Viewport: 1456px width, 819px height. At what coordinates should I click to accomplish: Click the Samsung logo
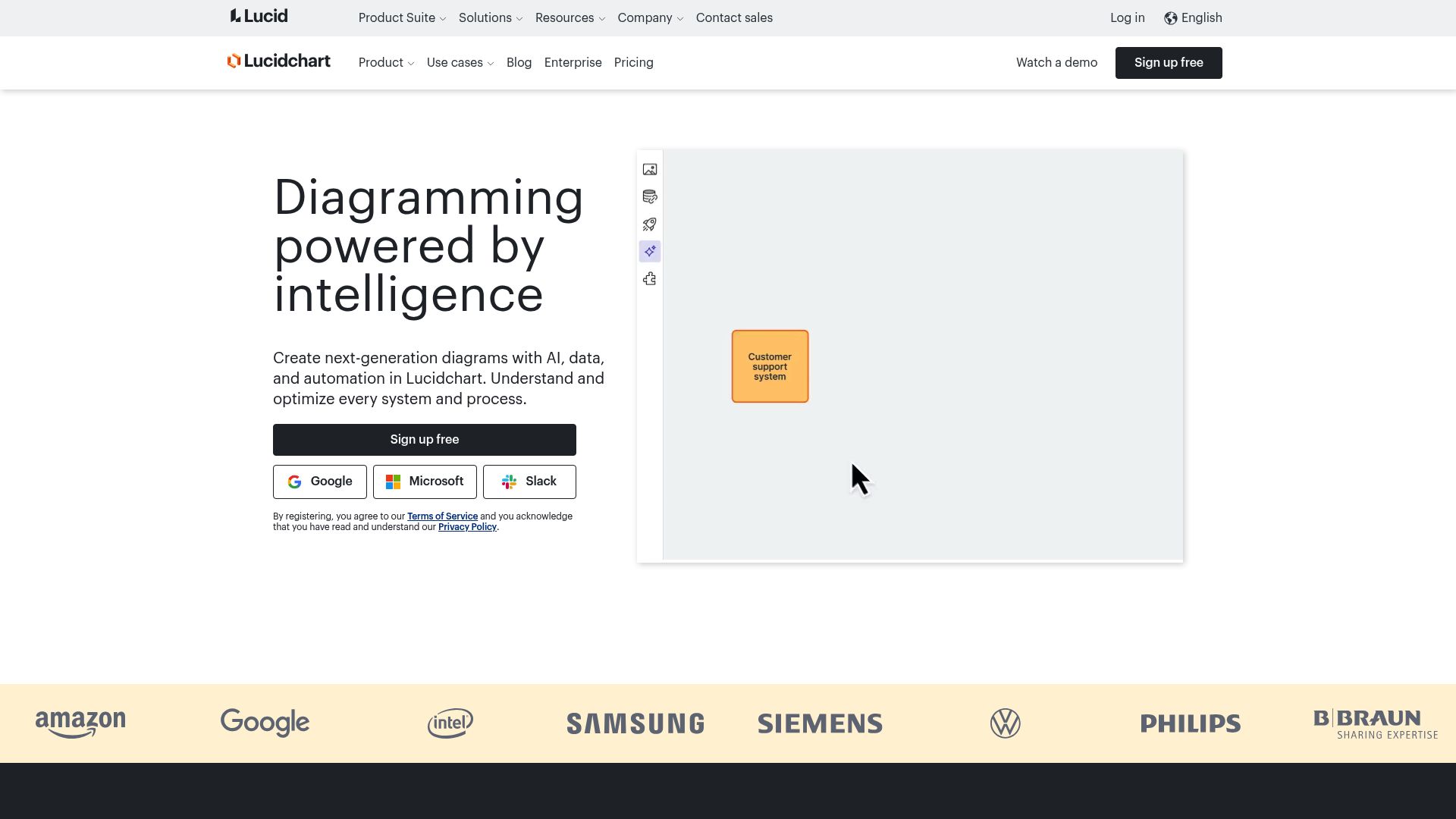pyautogui.click(x=635, y=723)
